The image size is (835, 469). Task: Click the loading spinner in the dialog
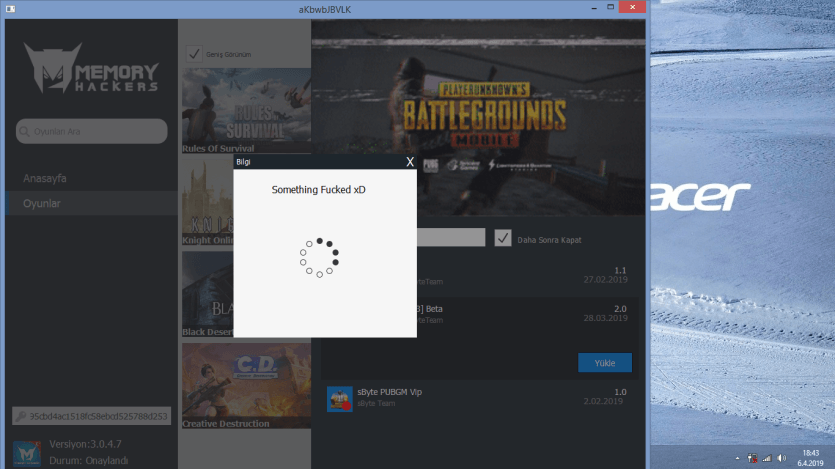(320, 258)
